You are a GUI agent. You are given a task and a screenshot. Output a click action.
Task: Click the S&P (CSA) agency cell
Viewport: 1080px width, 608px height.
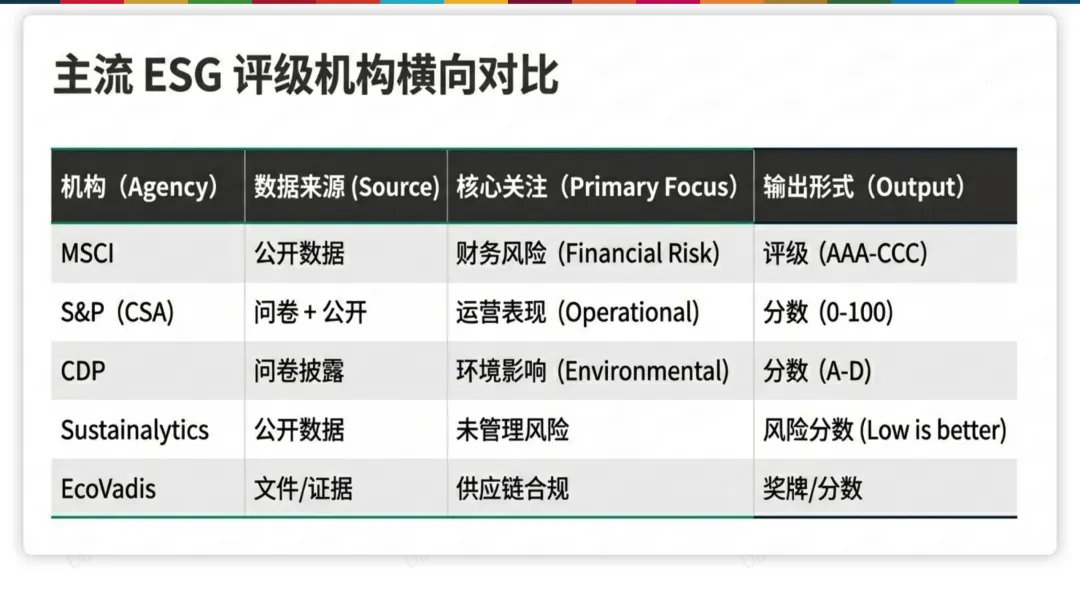pos(148,312)
